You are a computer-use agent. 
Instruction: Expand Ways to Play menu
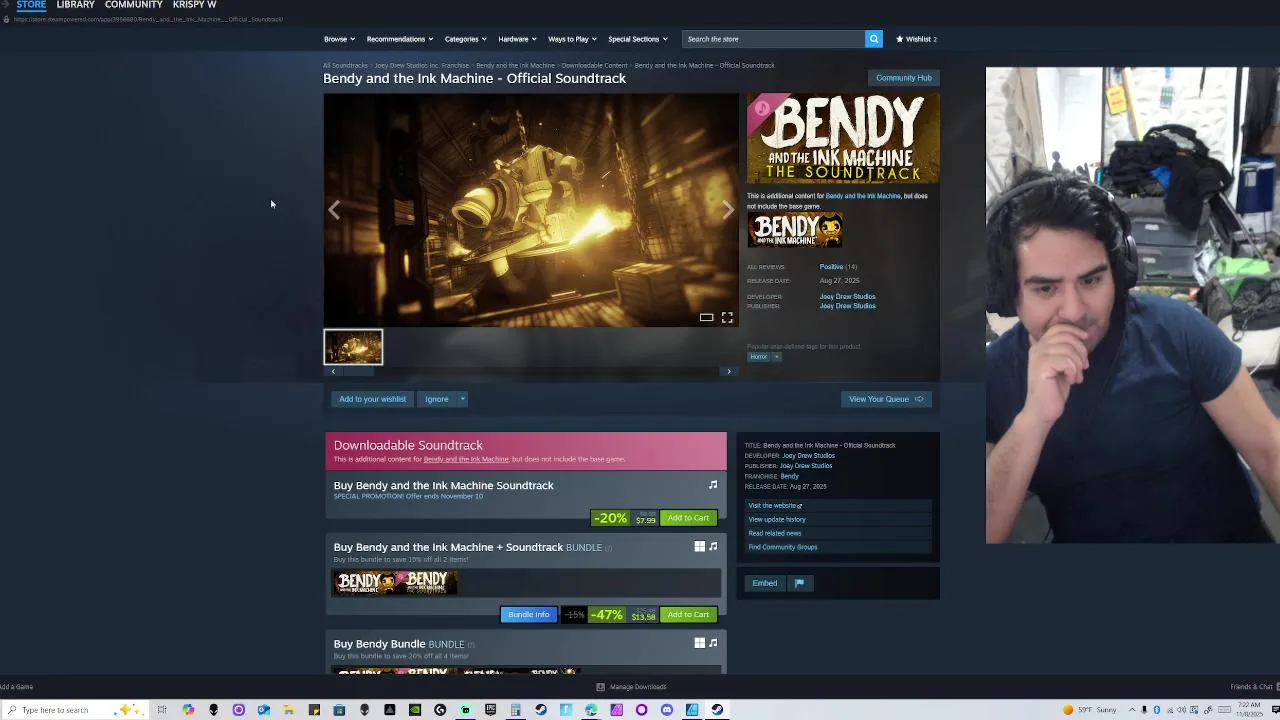tap(572, 39)
